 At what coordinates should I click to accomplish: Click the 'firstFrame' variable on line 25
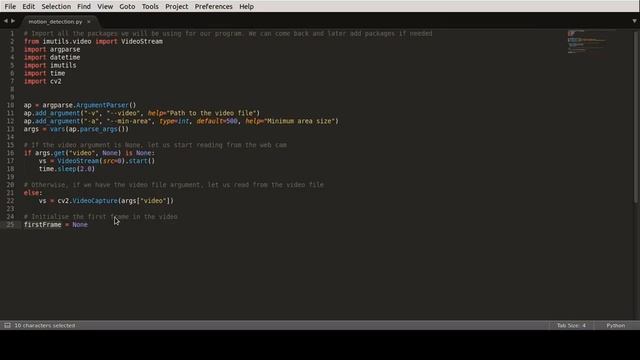(x=42, y=224)
